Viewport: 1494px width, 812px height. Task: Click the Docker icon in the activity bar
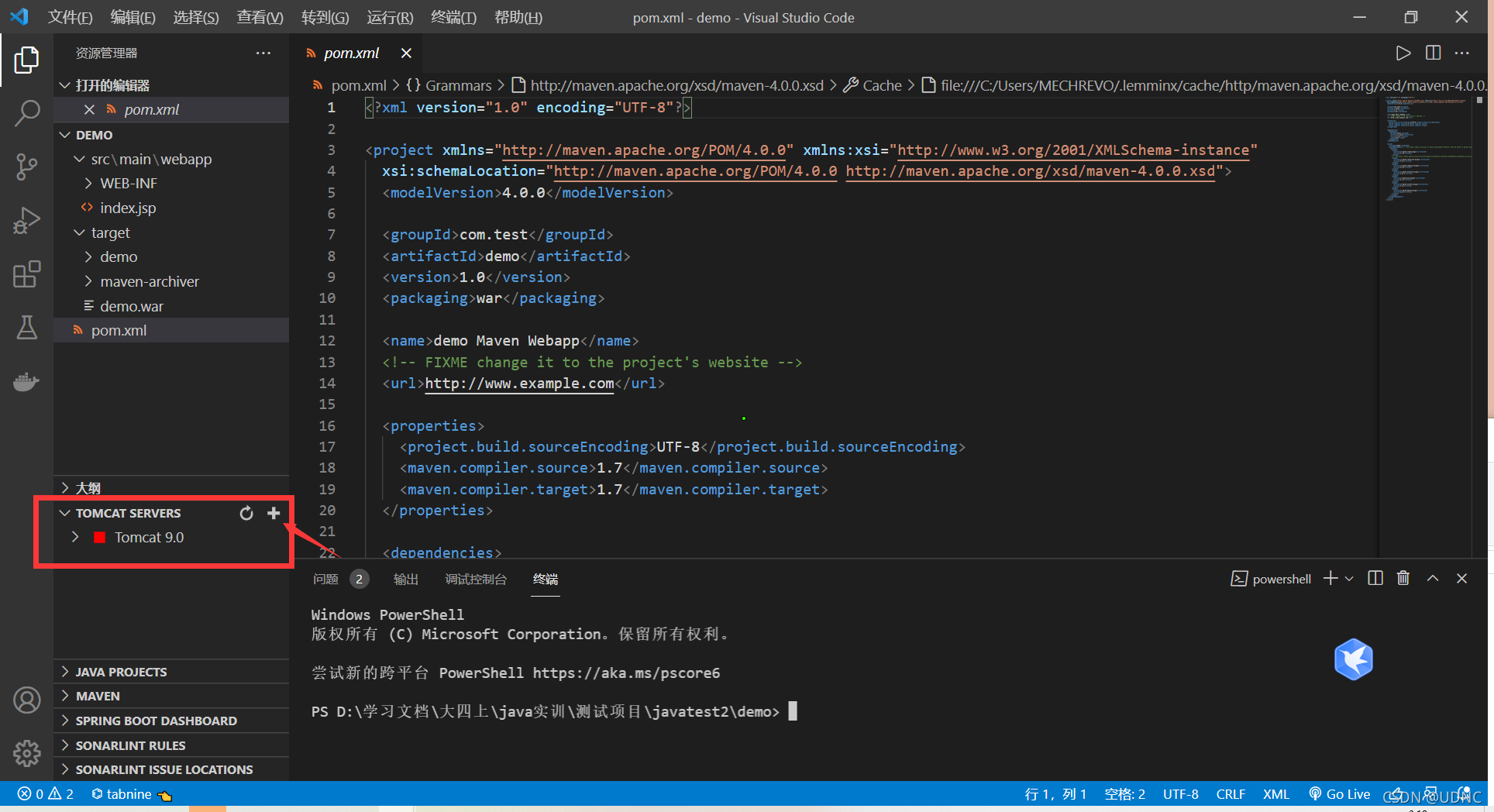coord(27,381)
